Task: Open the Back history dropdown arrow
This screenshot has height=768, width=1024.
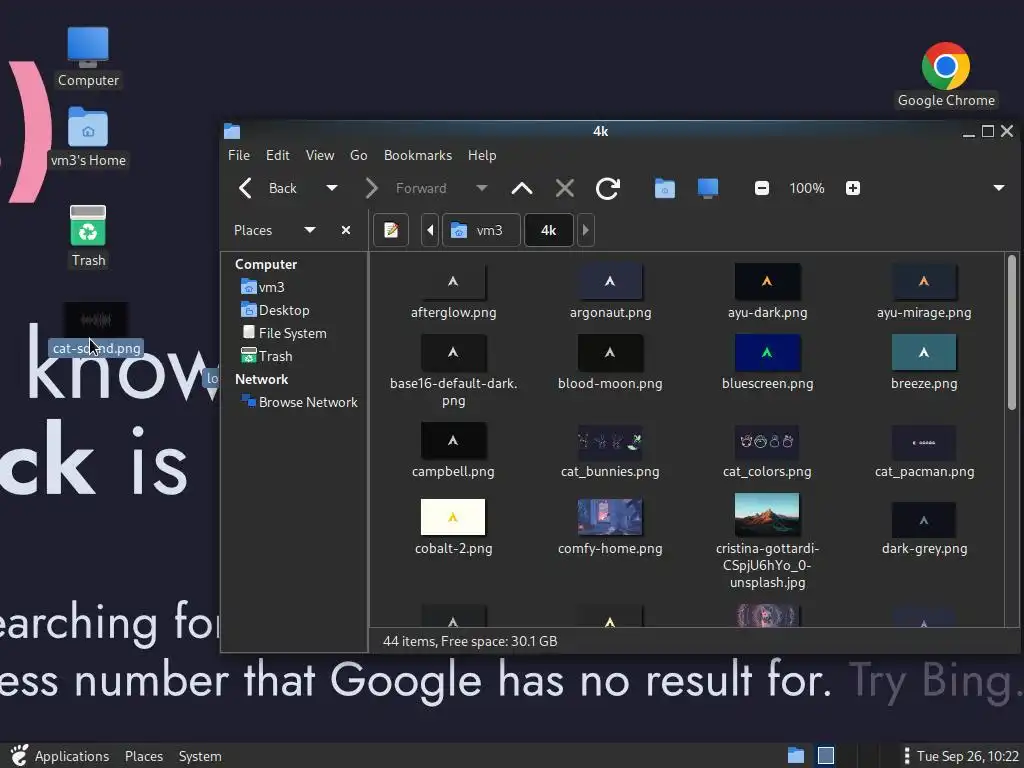Action: coord(332,188)
